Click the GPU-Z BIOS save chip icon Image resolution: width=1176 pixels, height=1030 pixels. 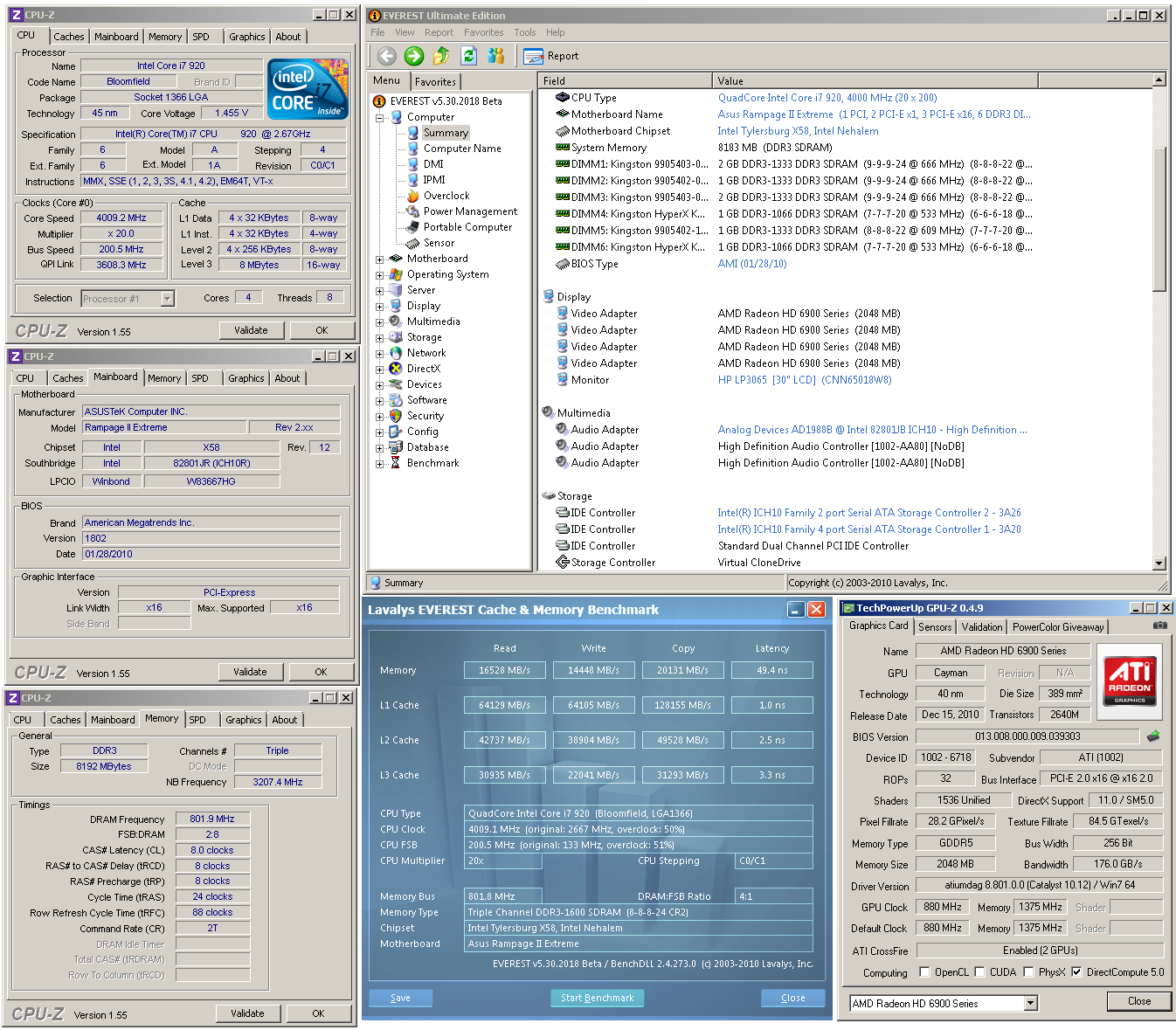tap(1153, 736)
